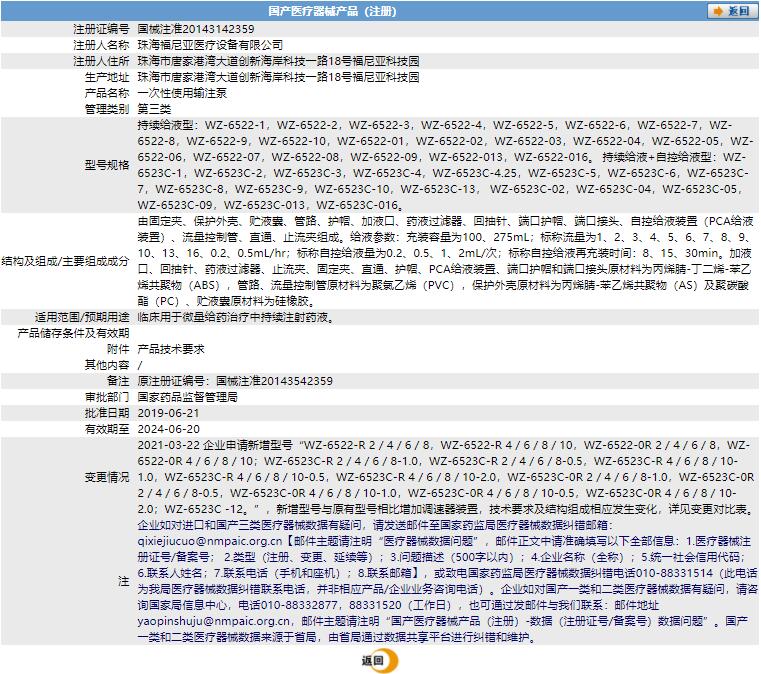Click the value 国家药品监督管理局

pos(188,397)
